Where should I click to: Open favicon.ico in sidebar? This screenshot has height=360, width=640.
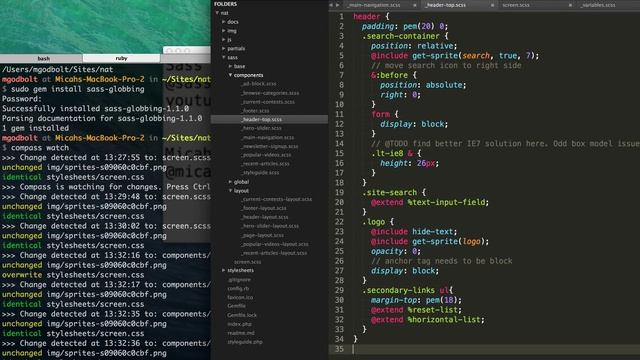240,298
